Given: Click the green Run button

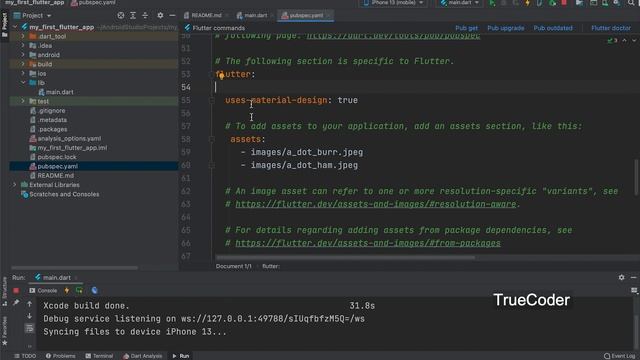Looking at the screenshot, I should pyautogui.click(x=492, y=3).
